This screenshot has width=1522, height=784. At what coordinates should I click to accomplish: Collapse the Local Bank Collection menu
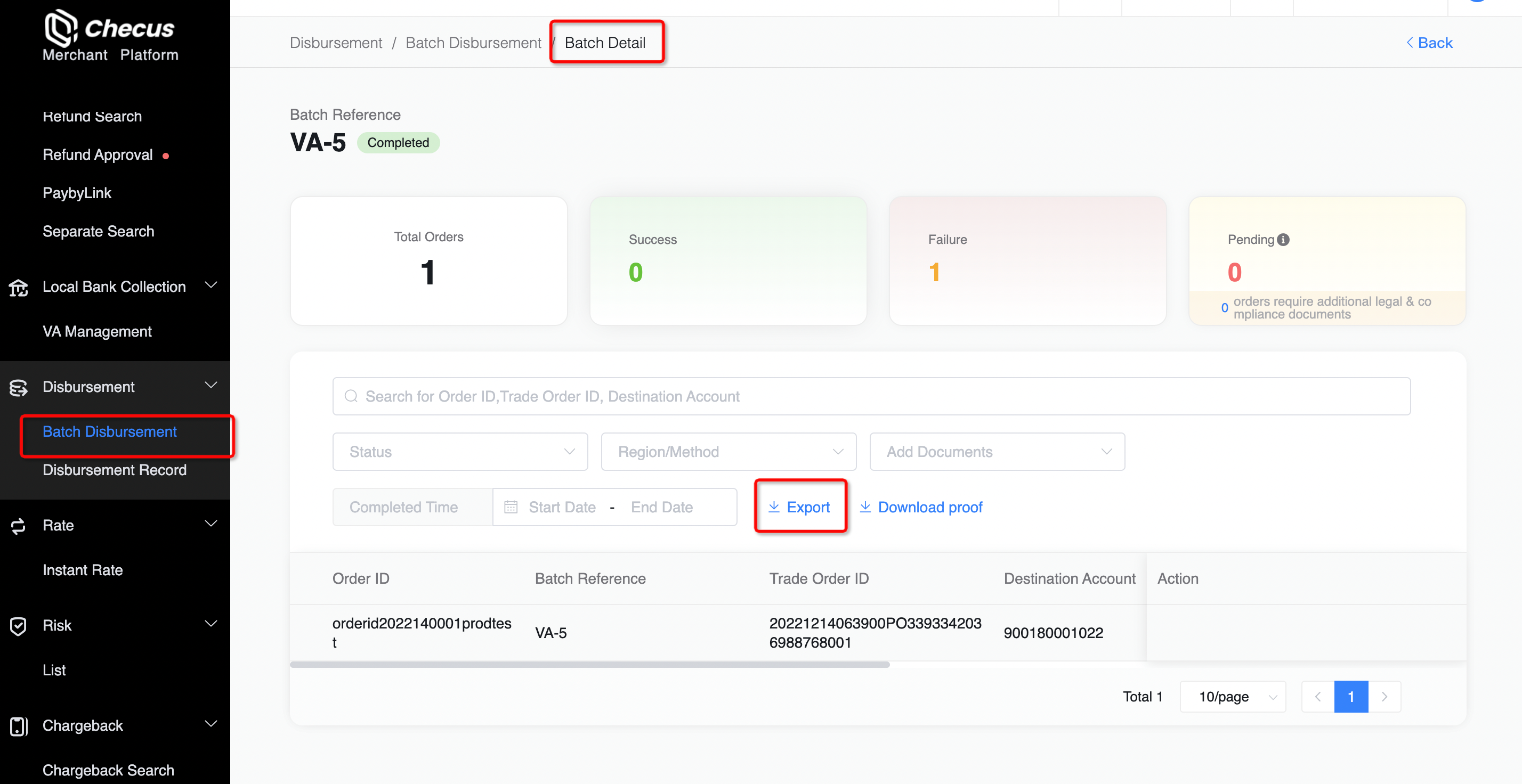211,285
